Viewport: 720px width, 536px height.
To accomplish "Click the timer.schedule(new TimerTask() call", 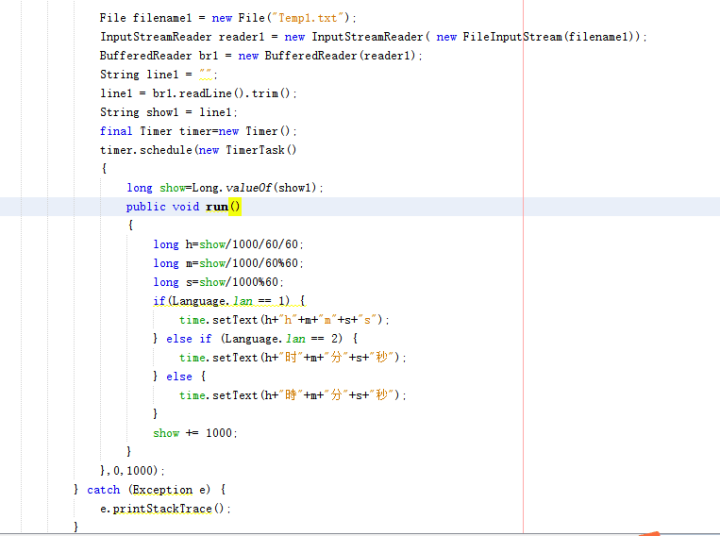I will pyautogui.click(x=198, y=150).
